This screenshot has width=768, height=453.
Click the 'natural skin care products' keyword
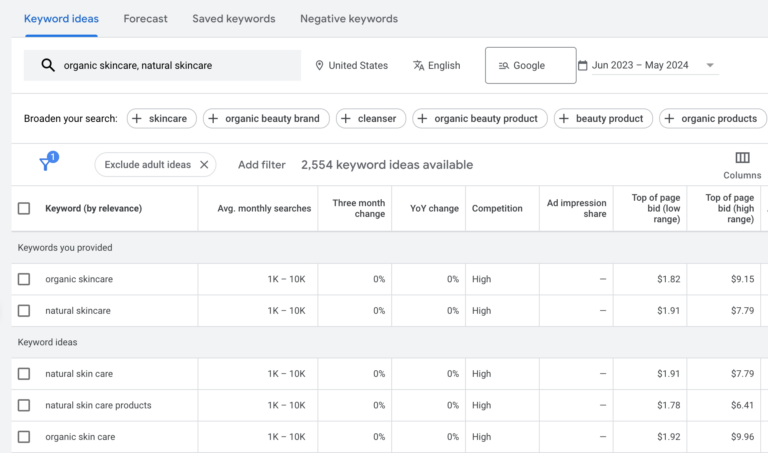coord(98,405)
